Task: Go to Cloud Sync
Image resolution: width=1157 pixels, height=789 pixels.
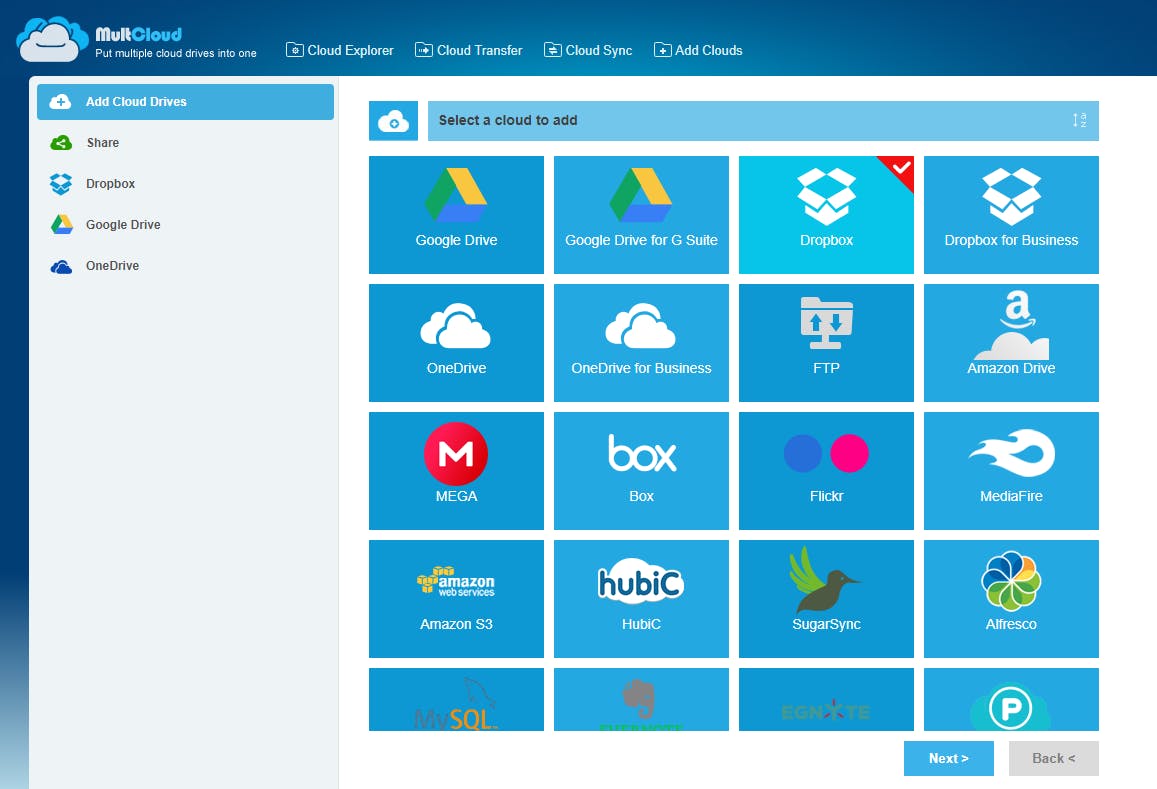Action: pos(588,50)
